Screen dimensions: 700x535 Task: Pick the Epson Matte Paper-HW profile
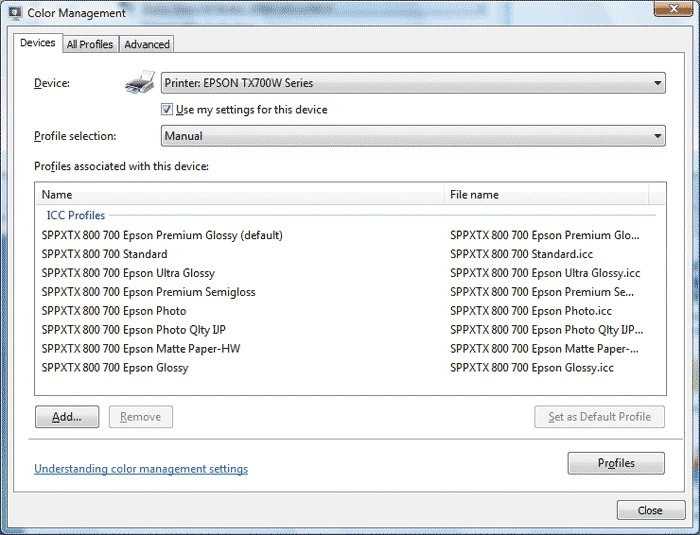tap(141, 349)
